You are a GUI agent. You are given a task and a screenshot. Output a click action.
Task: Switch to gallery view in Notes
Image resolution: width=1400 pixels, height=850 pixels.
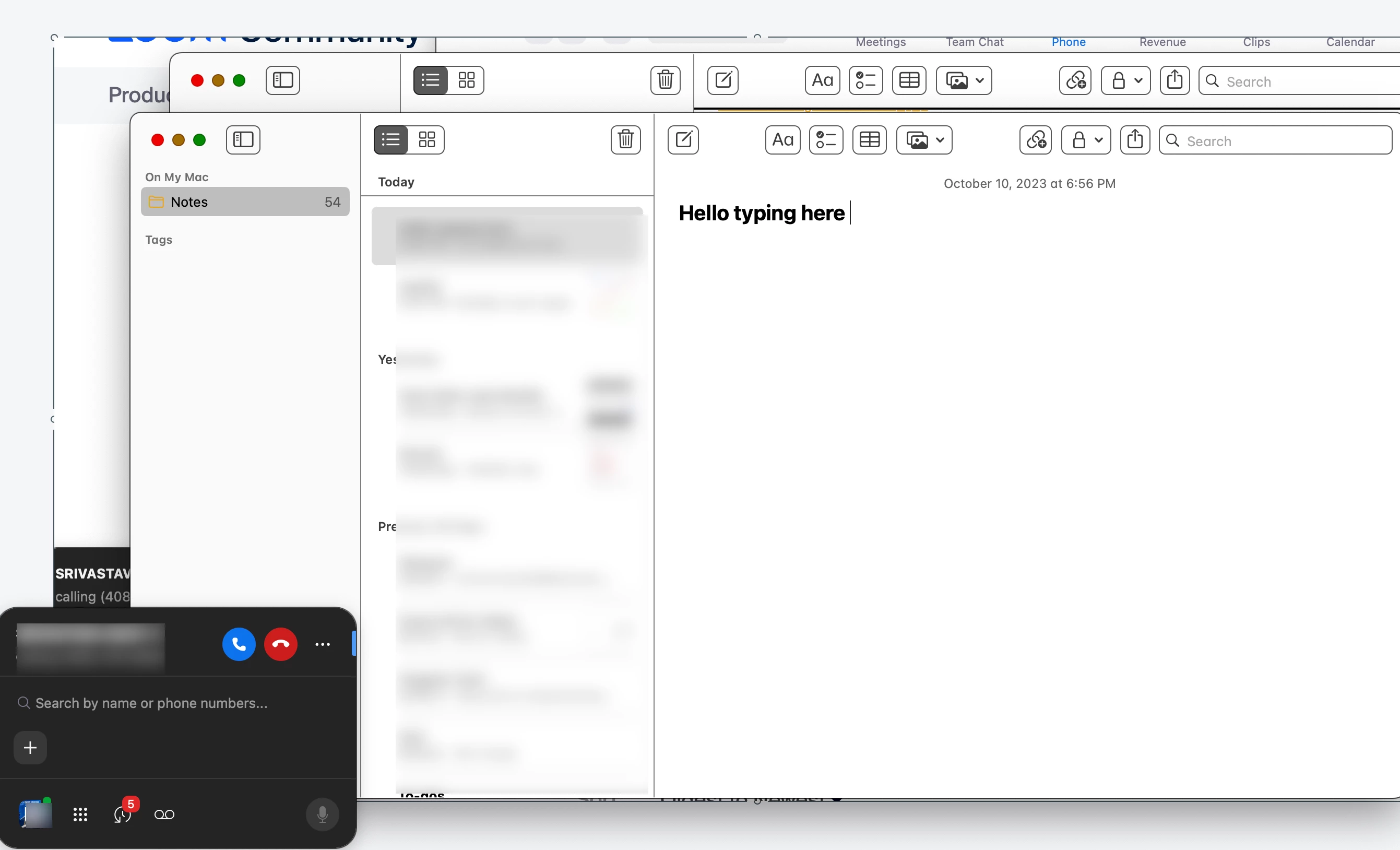tap(426, 140)
